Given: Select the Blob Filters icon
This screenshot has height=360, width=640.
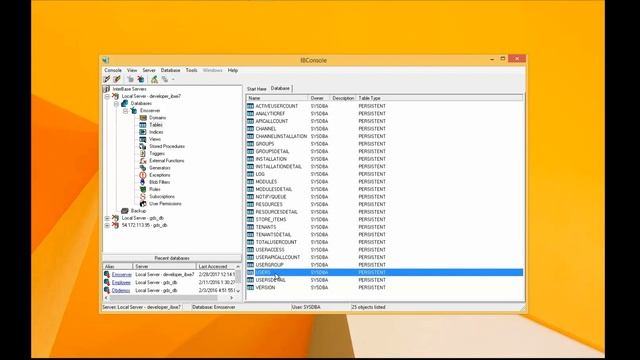Looking at the screenshot, I should click(x=143, y=182).
